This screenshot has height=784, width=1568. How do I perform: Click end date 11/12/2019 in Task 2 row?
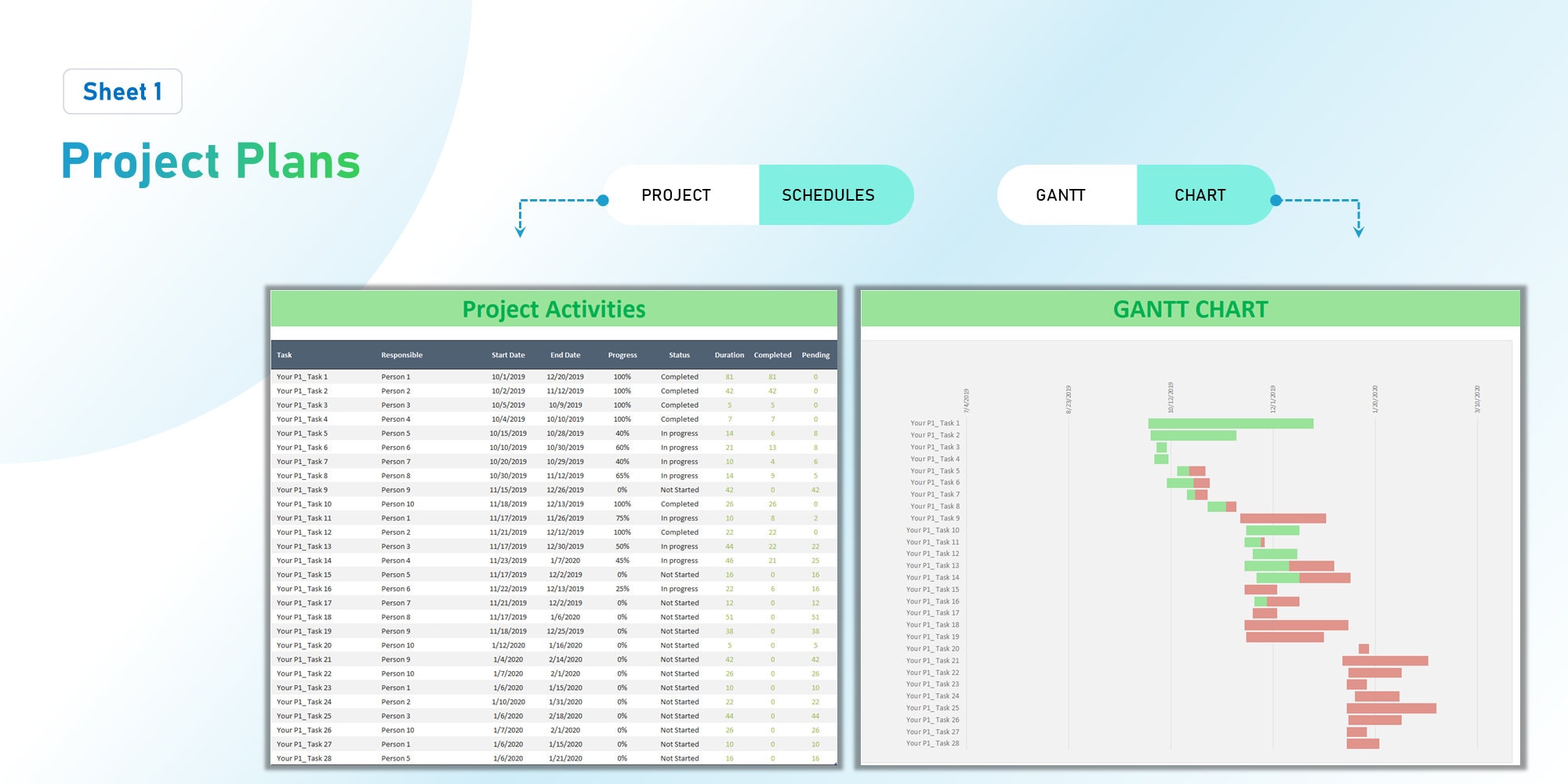click(565, 391)
